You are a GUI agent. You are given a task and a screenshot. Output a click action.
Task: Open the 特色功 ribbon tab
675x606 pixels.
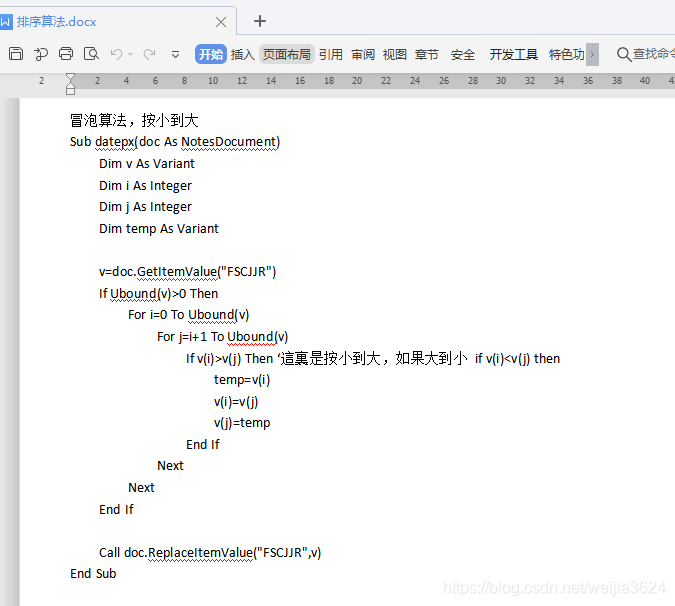click(x=567, y=54)
